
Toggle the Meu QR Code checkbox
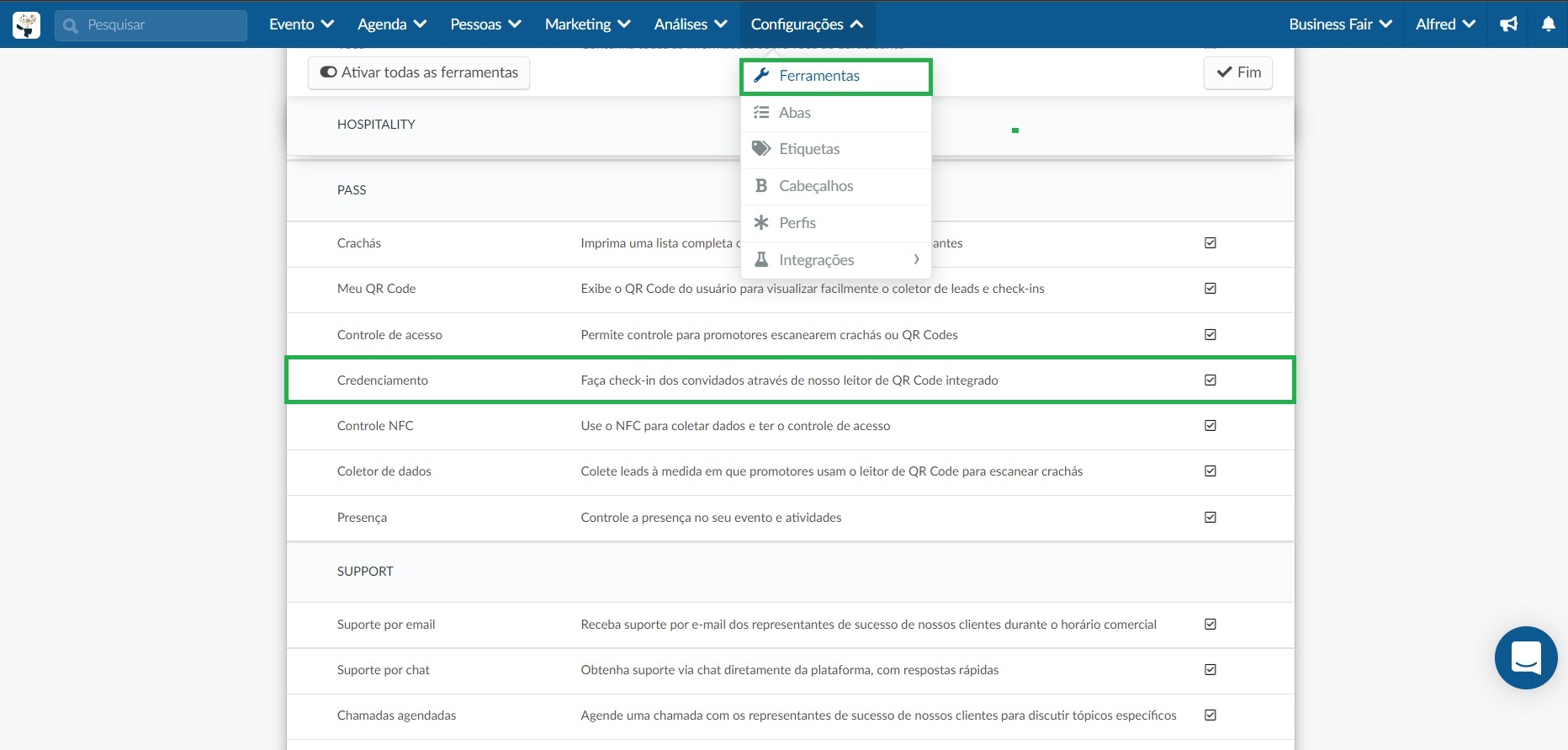tap(1210, 288)
